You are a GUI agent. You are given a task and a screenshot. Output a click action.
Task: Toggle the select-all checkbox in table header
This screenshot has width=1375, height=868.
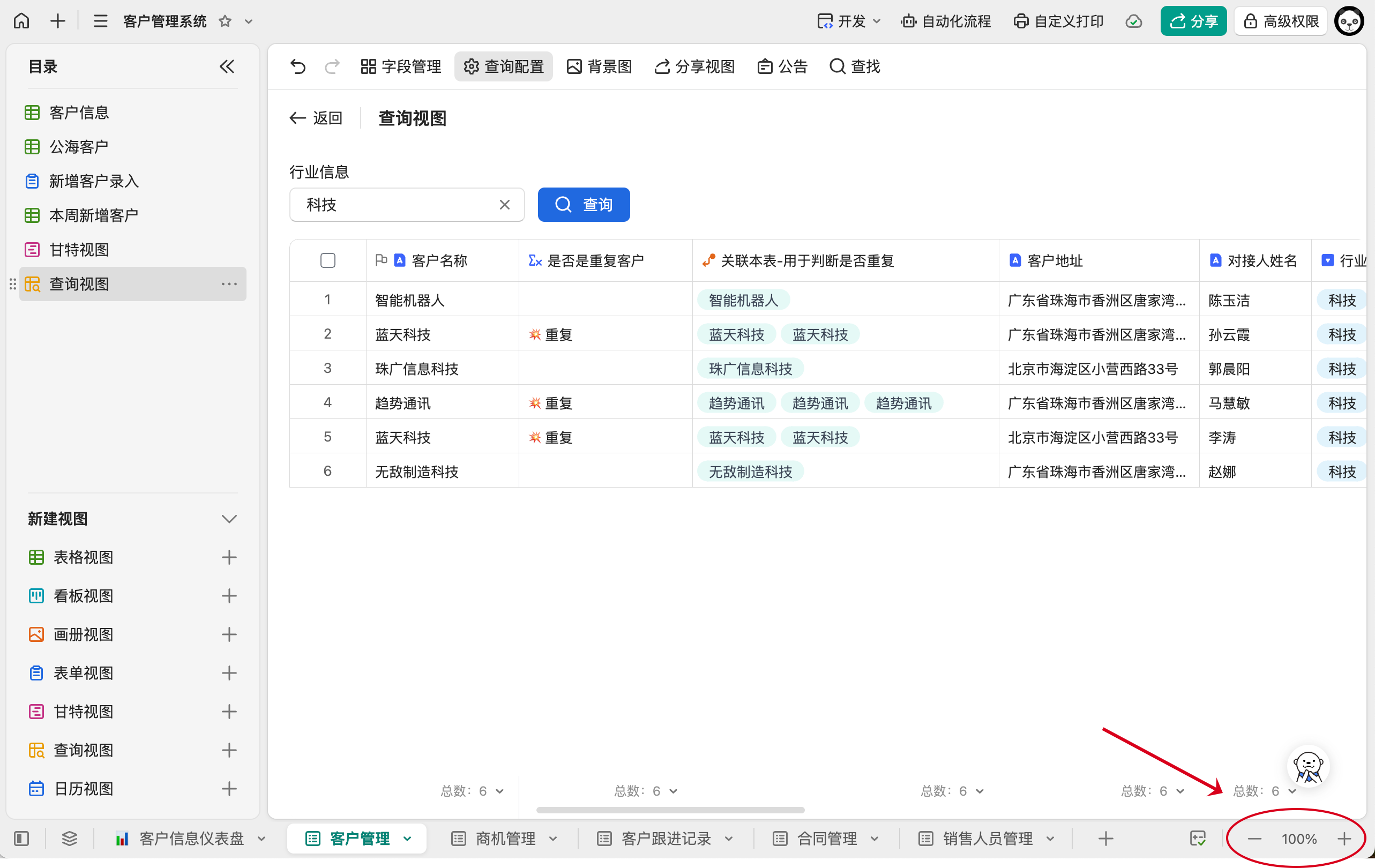pos(328,260)
